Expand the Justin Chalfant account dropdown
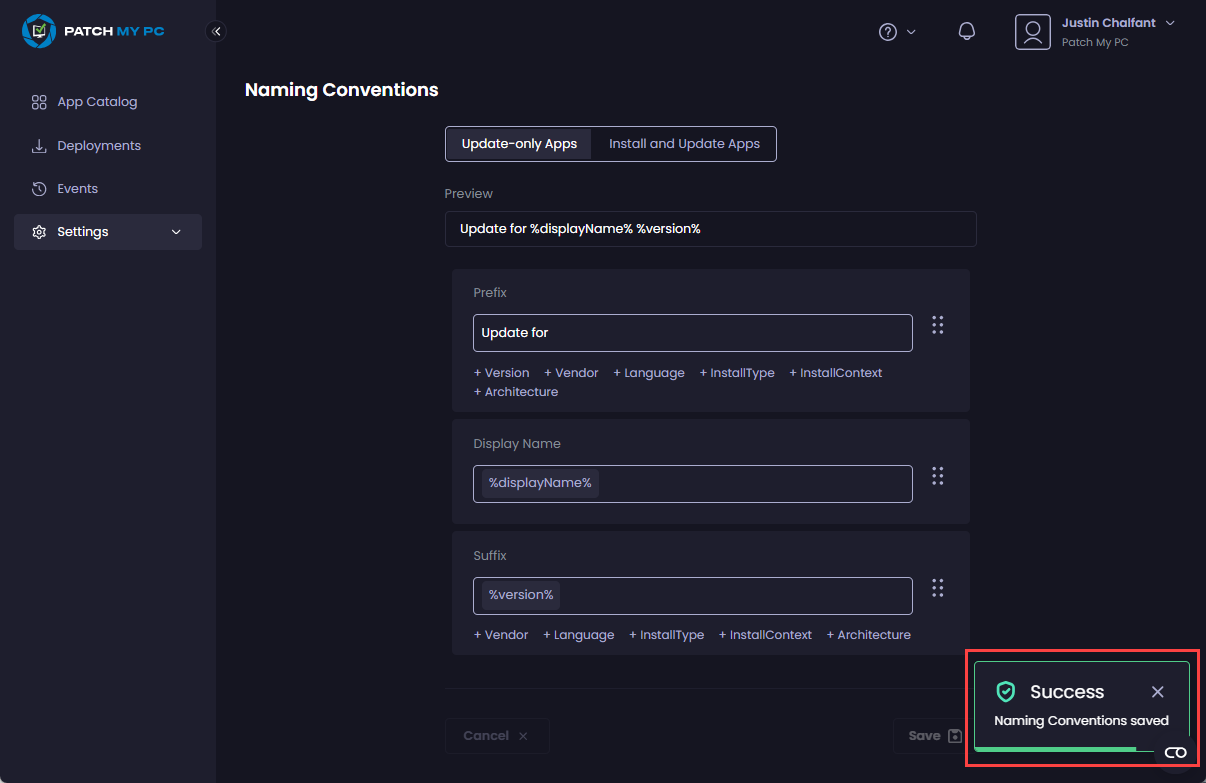 click(1170, 22)
